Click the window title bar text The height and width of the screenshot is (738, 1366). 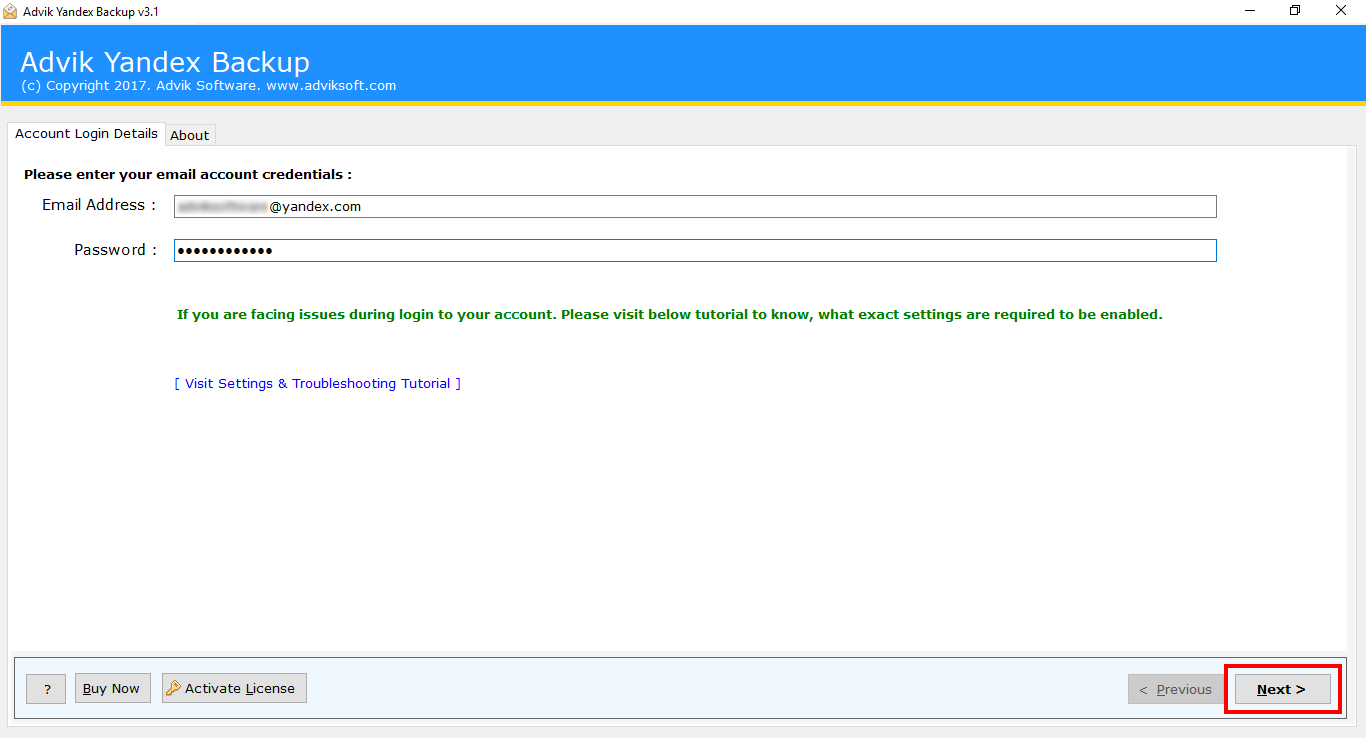[x=90, y=11]
